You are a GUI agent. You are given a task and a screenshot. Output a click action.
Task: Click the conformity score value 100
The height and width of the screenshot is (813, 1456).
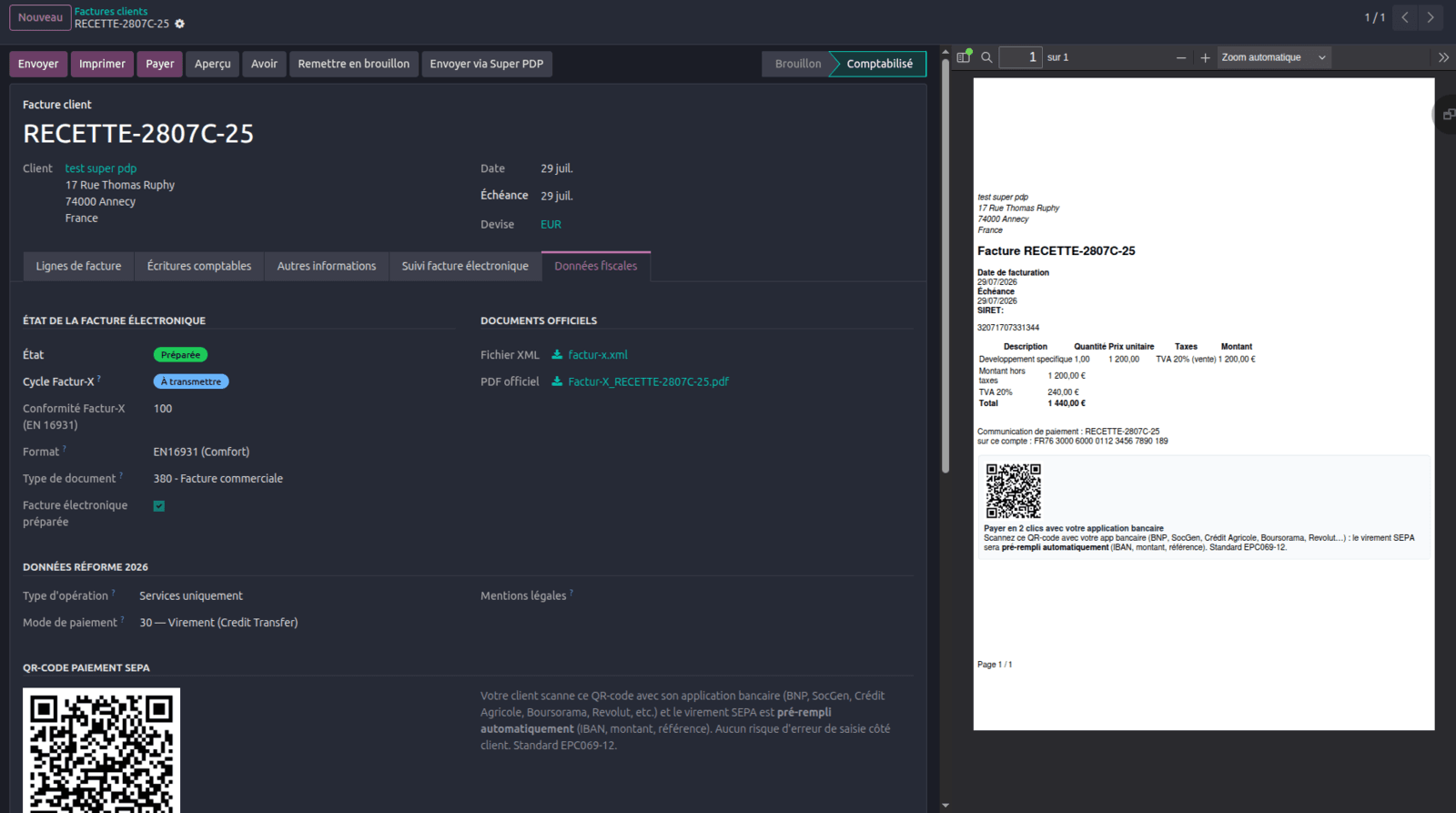pos(163,409)
